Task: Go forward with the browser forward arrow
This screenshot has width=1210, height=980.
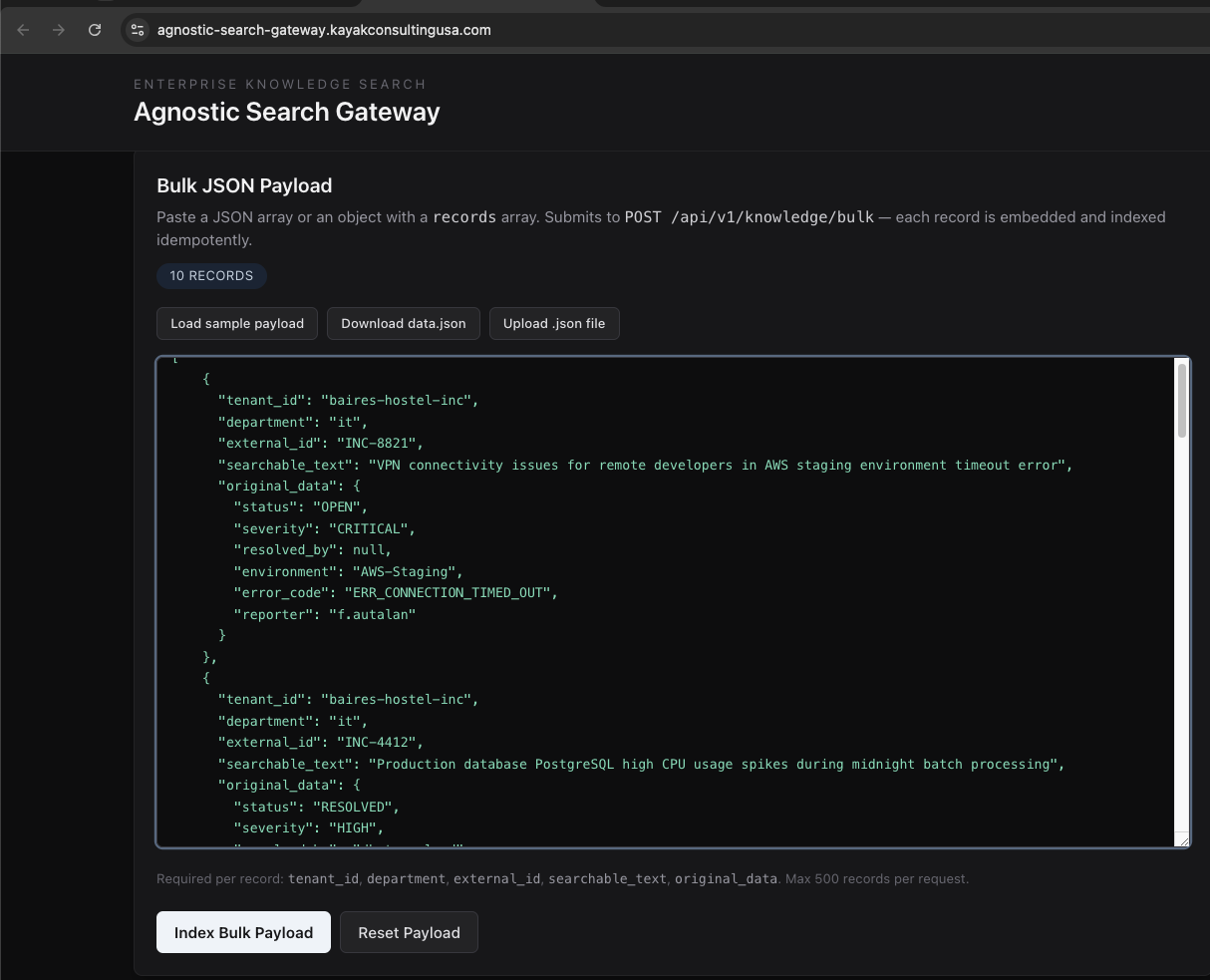Action: pos(59,30)
